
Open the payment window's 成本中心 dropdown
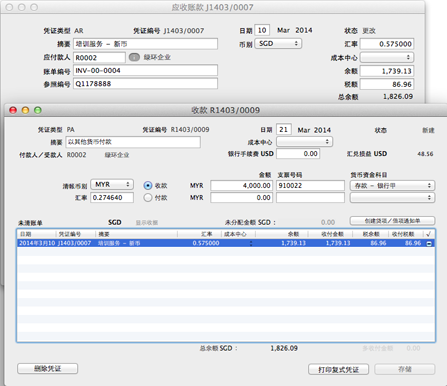[305, 142]
